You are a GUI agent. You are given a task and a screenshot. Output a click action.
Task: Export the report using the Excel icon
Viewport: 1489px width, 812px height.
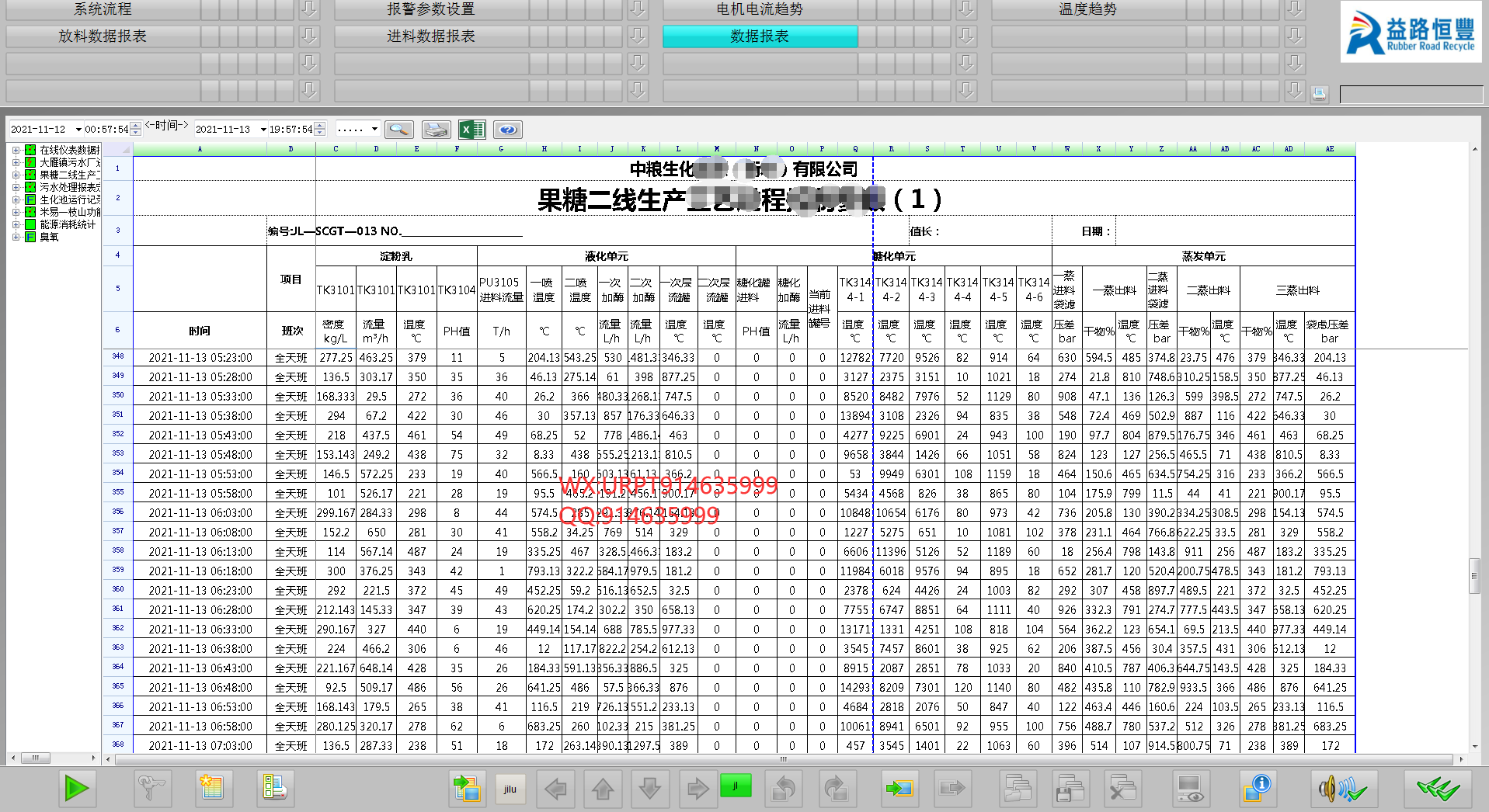tap(471, 130)
